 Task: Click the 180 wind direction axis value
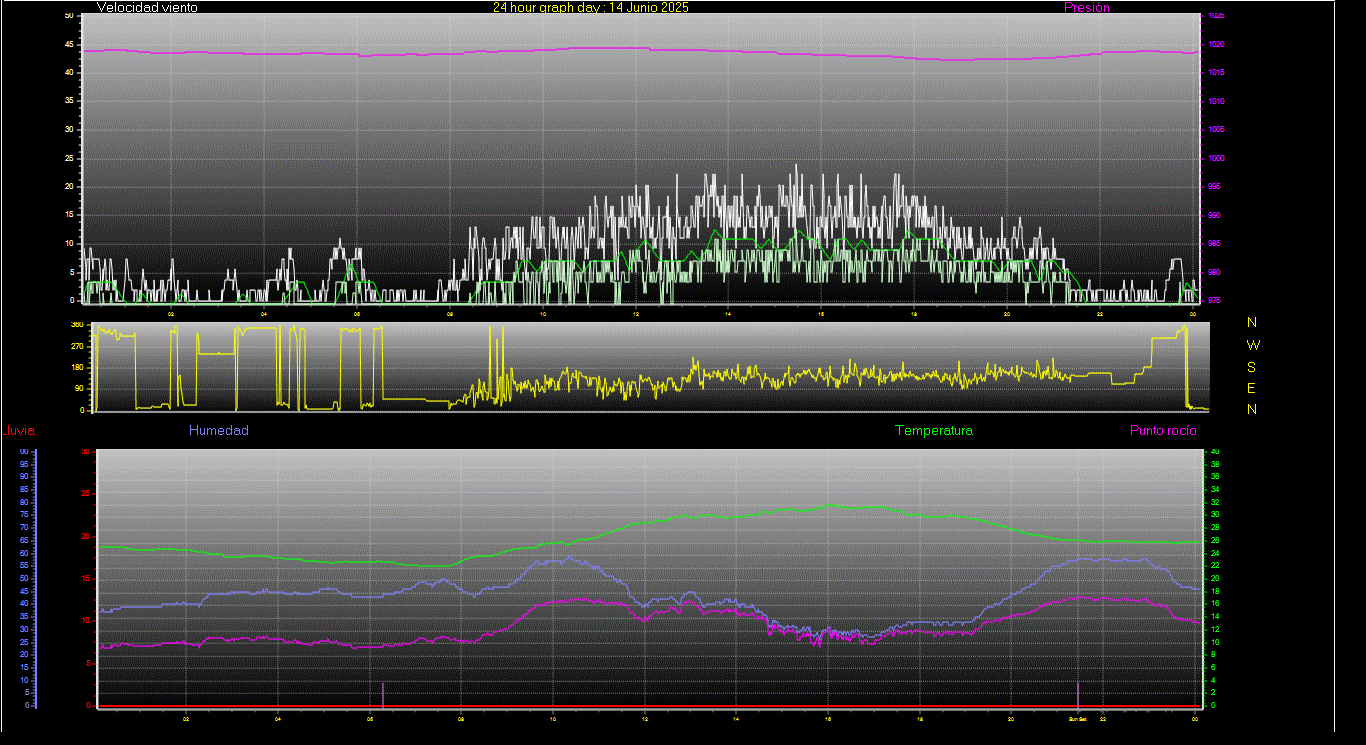point(77,368)
